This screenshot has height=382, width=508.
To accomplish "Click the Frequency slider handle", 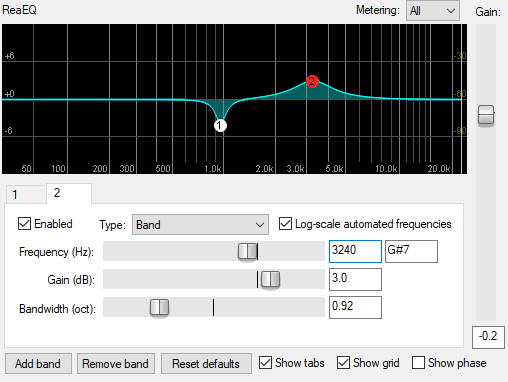I will coord(247,251).
